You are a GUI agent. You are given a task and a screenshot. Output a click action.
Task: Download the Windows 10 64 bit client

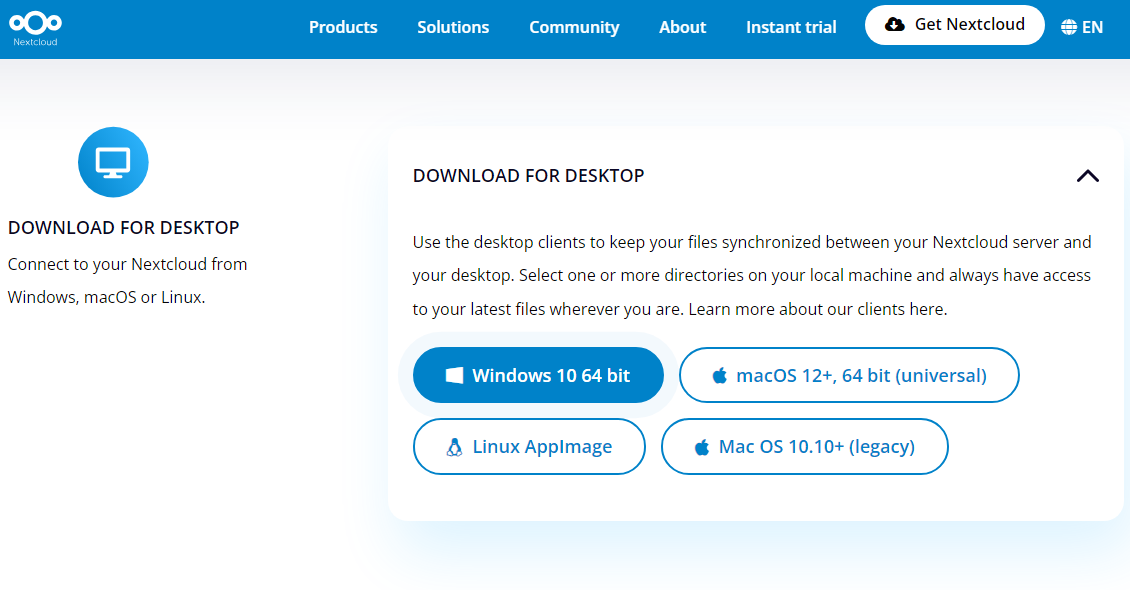(x=538, y=375)
